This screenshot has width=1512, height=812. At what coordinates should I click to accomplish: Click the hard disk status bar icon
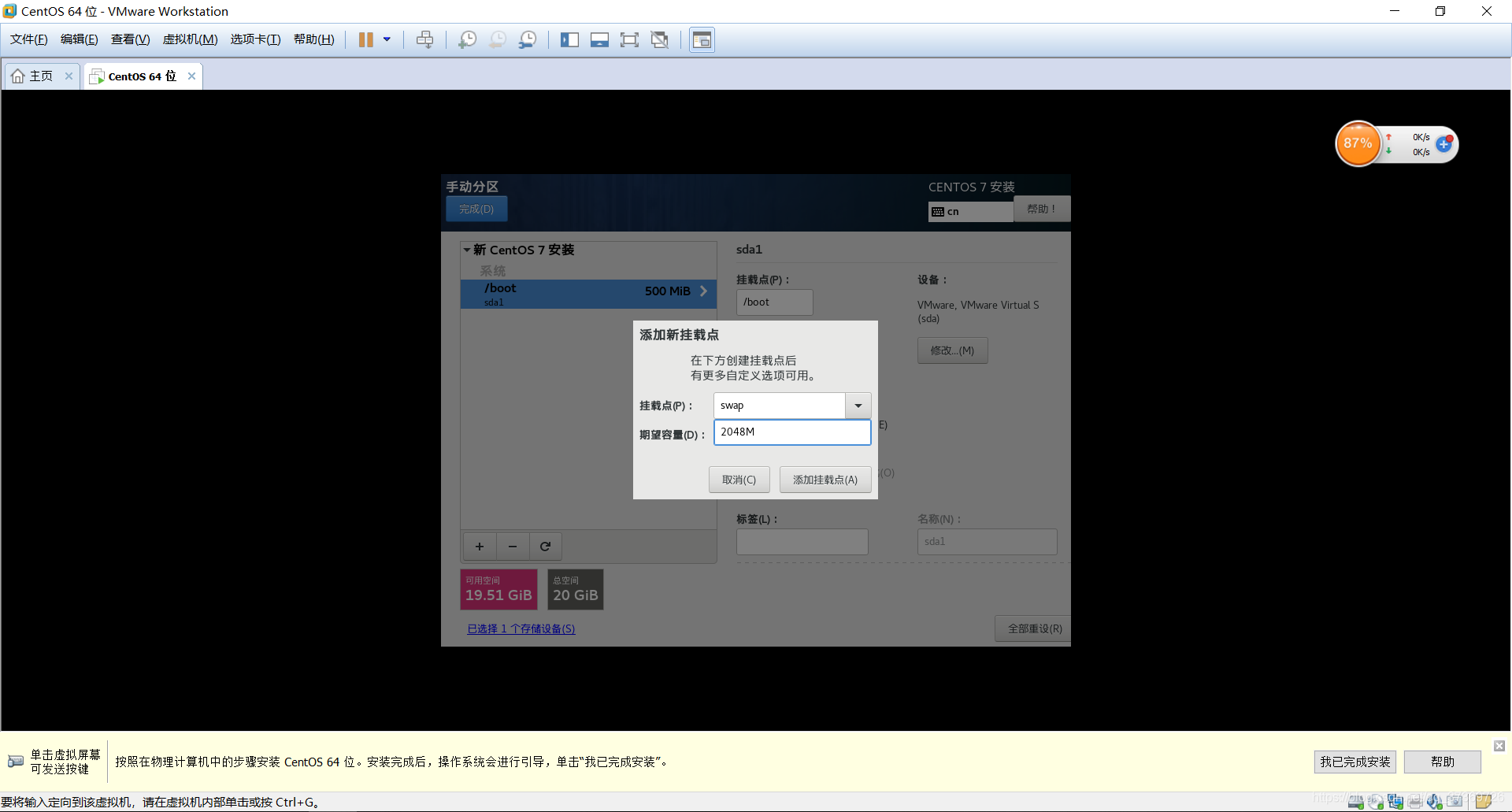click(x=1356, y=802)
